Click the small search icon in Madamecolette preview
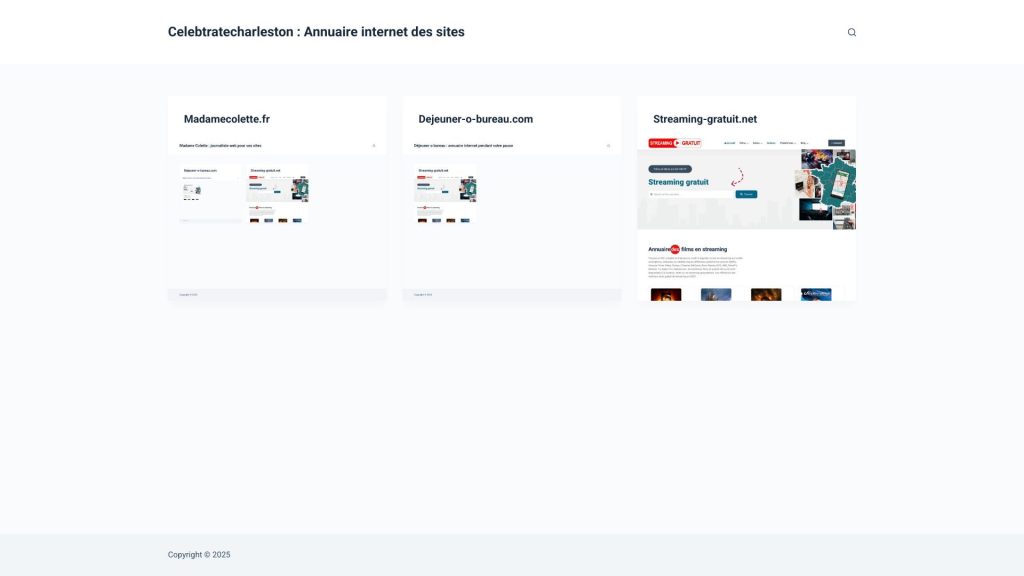Screen dimensions: 1024x576 pos(374,145)
